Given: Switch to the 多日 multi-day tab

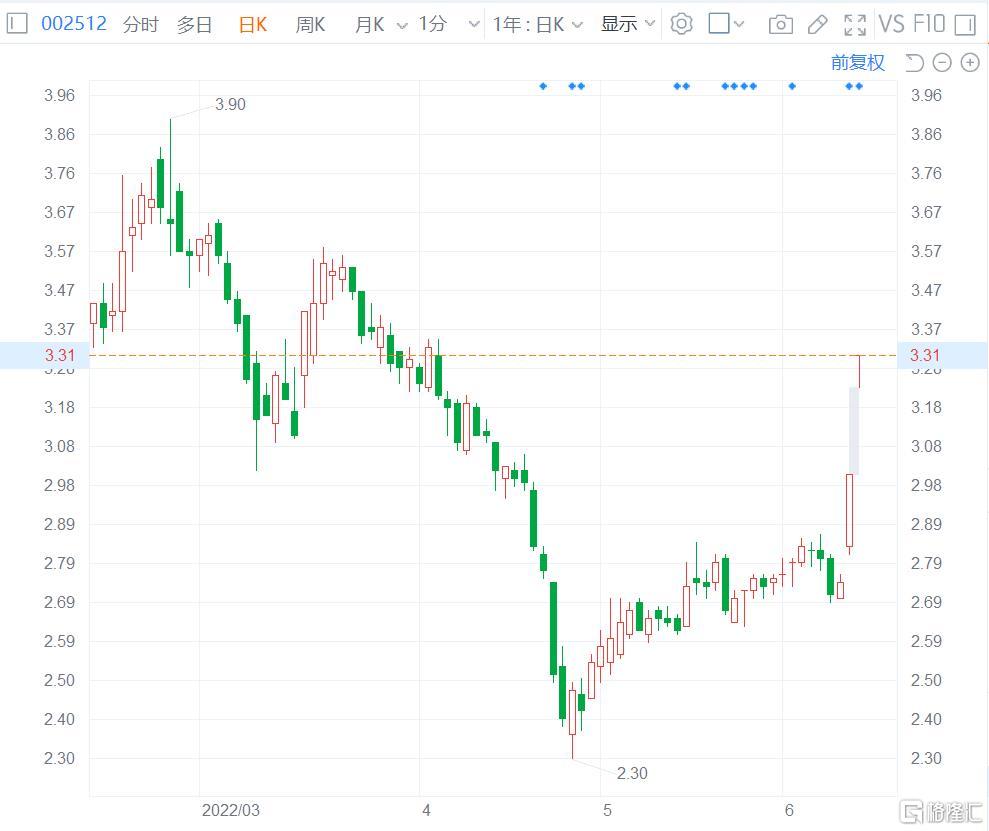Looking at the screenshot, I should click(x=194, y=25).
